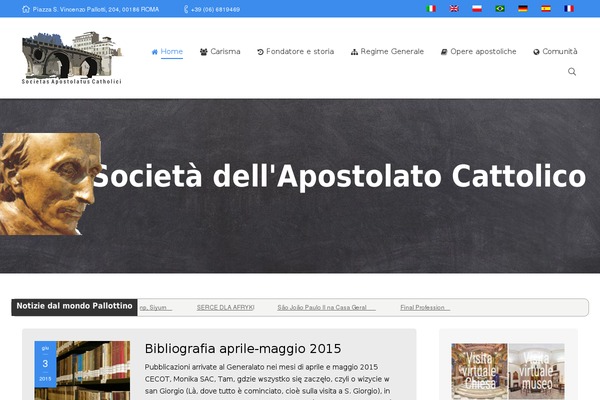Select the Polish flag language
This screenshot has width=600, height=400.
coord(477,8)
